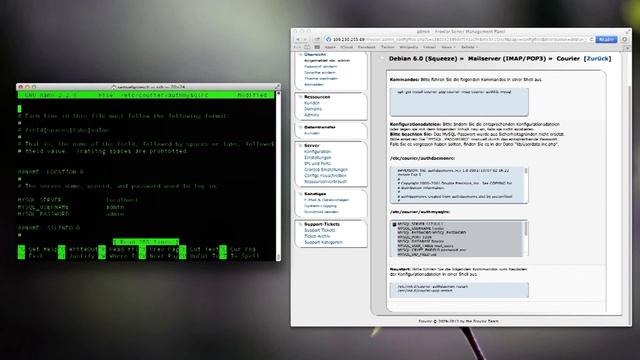
Task: Collapse the Server sidebar section arrow
Action: point(300,145)
